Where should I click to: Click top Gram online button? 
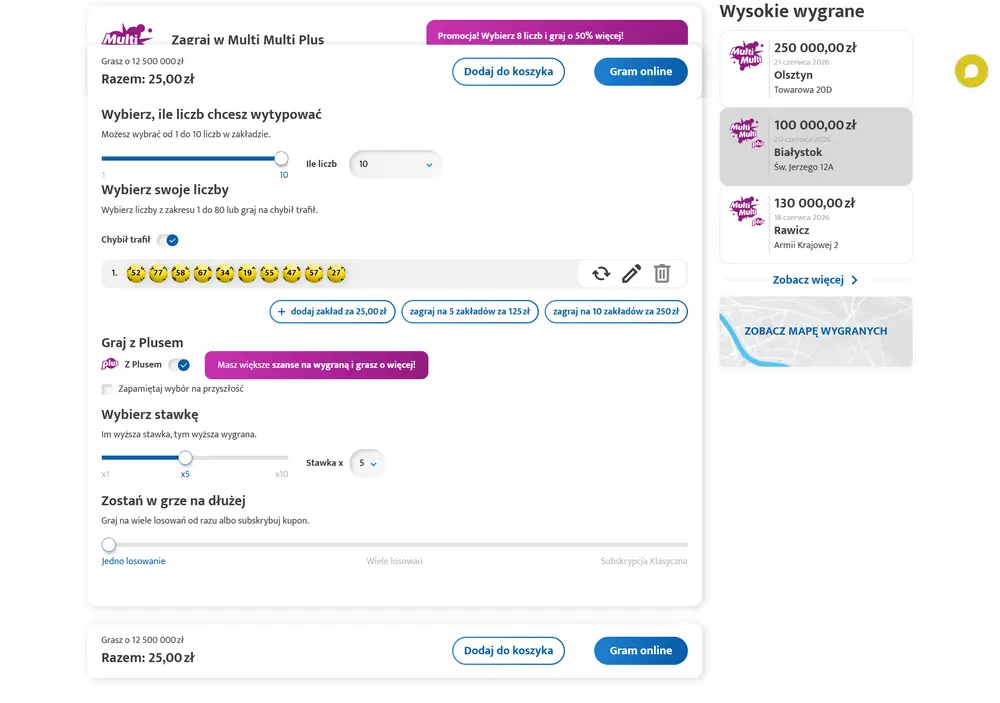641,71
